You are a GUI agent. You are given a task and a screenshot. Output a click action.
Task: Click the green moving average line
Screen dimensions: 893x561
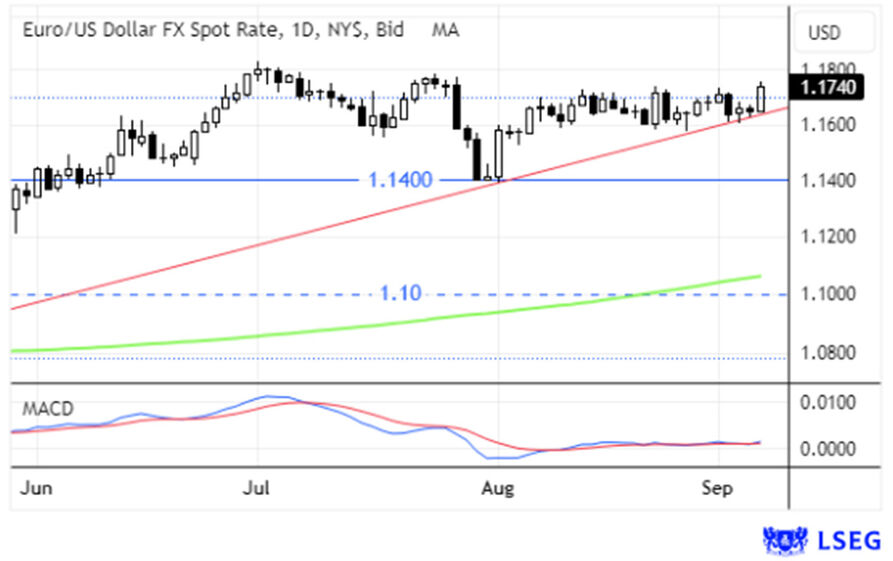tap(386, 325)
